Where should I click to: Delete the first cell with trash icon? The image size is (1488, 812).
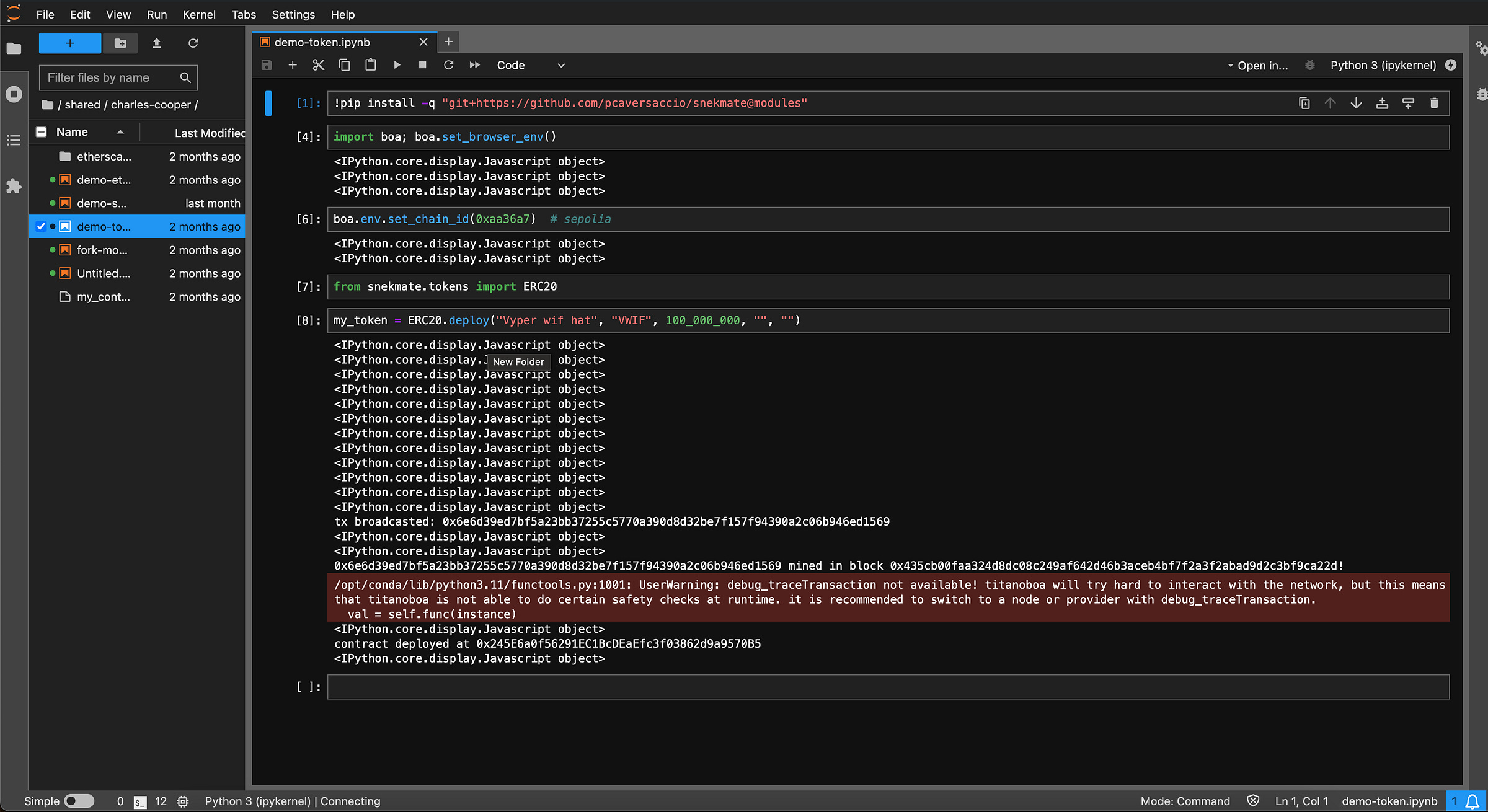1434,103
